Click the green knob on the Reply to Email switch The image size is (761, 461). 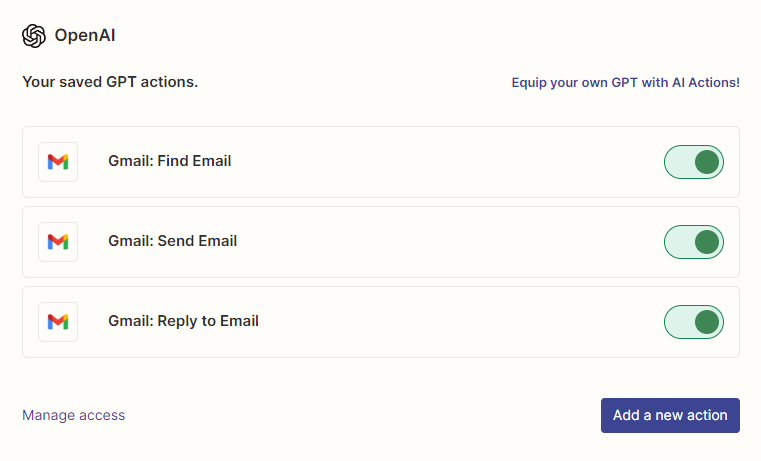tap(707, 322)
